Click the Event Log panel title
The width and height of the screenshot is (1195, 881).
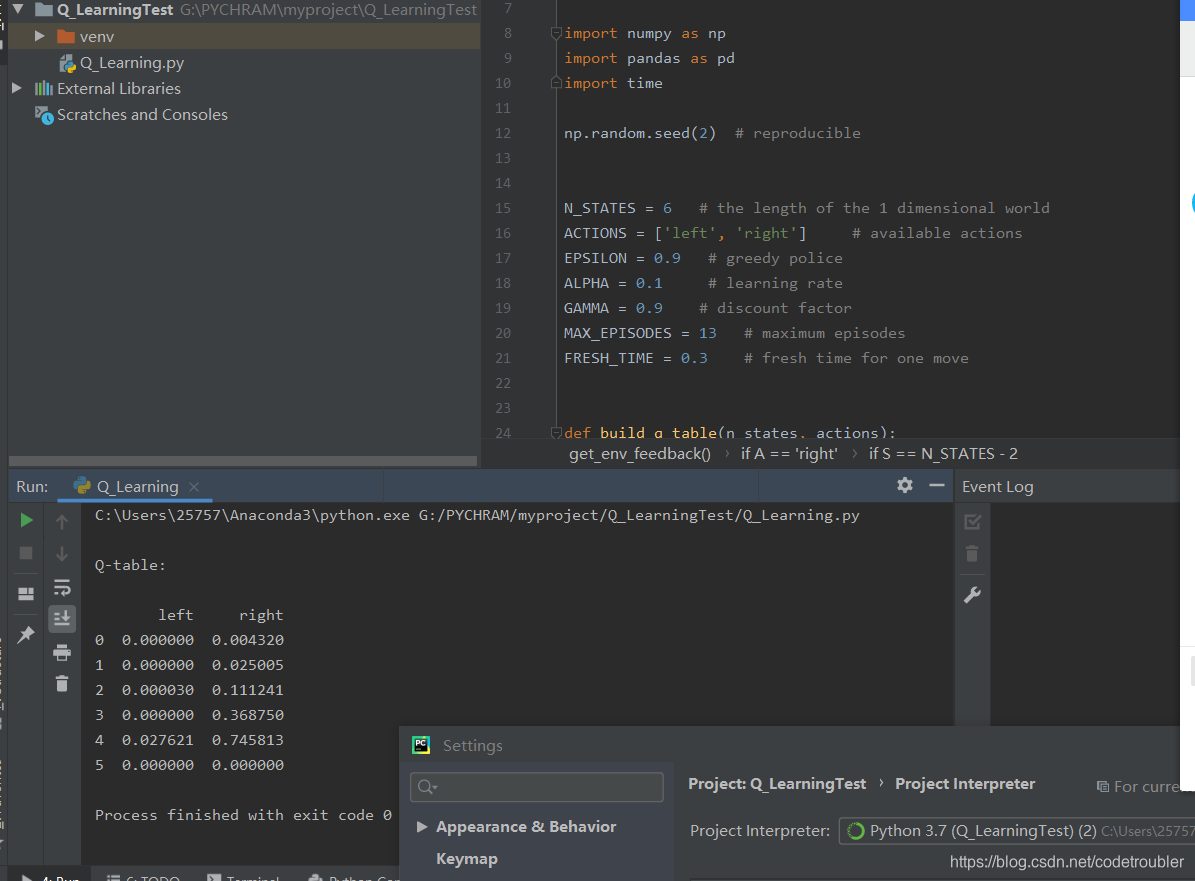(x=997, y=487)
